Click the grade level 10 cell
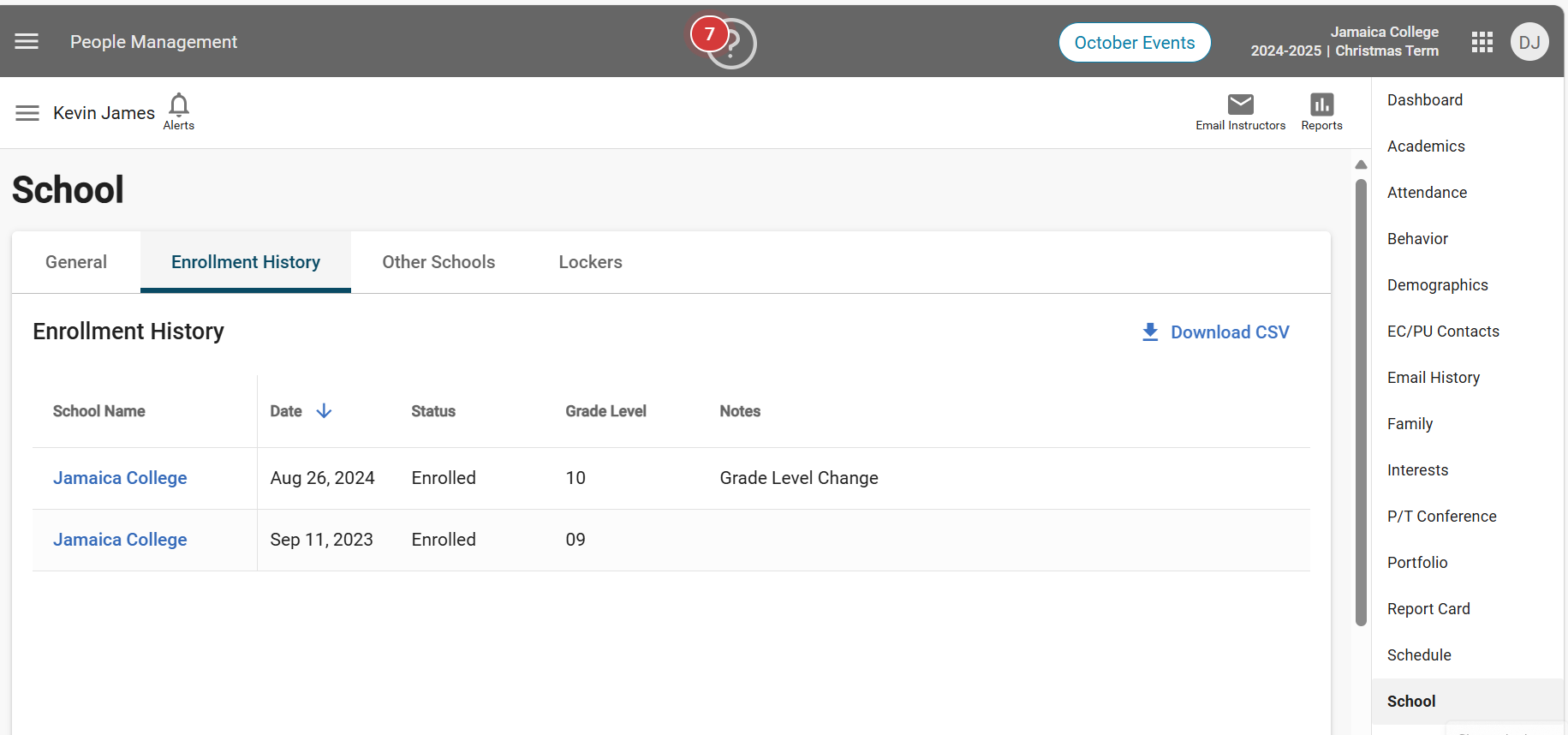The width and height of the screenshot is (1568, 735). point(575,478)
